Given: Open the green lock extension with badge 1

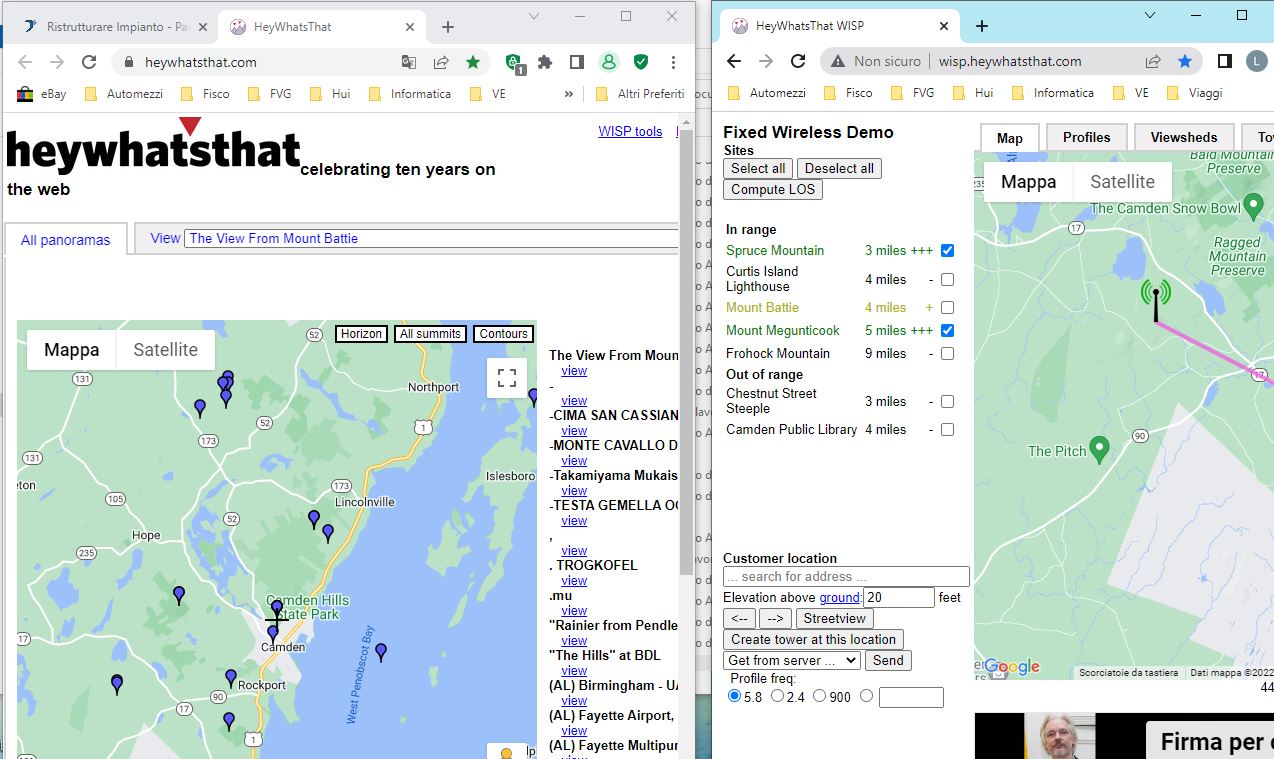Looking at the screenshot, I should click(514, 63).
